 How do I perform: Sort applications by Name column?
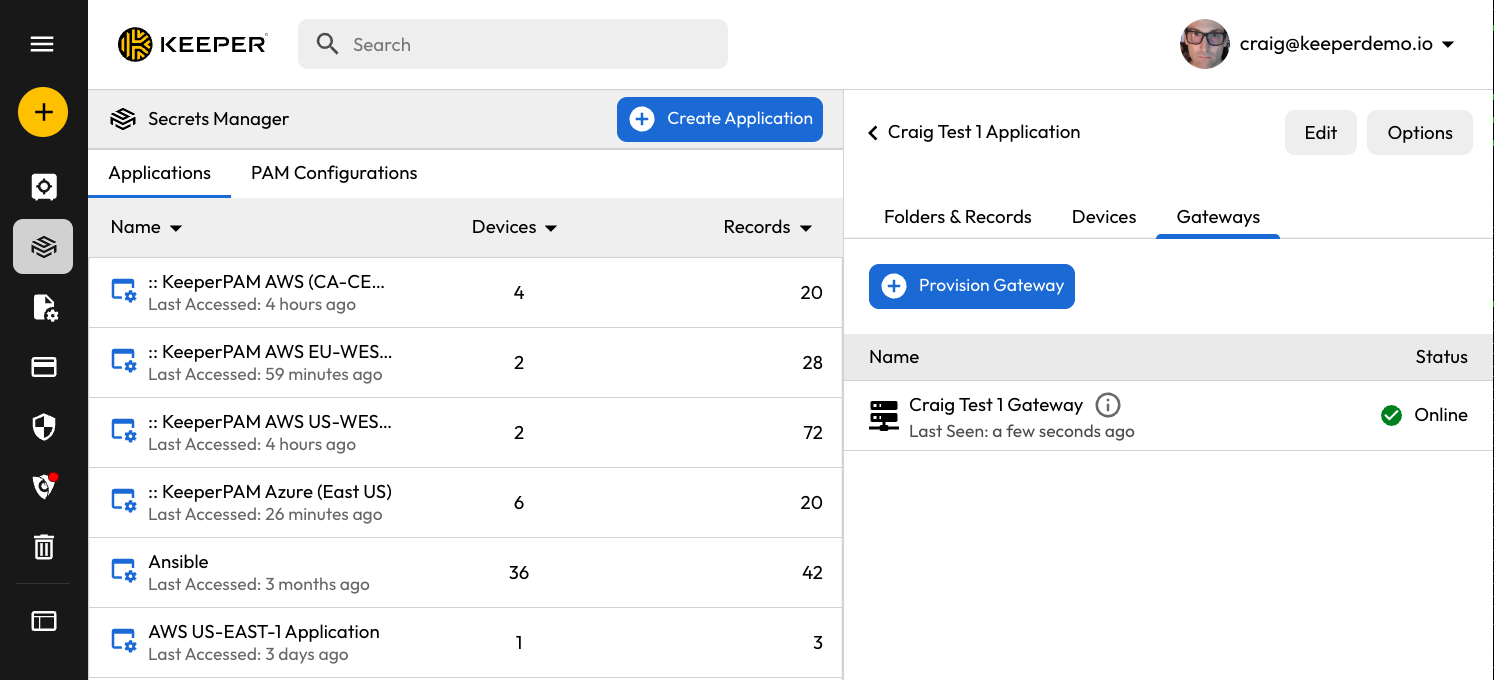click(x=146, y=227)
